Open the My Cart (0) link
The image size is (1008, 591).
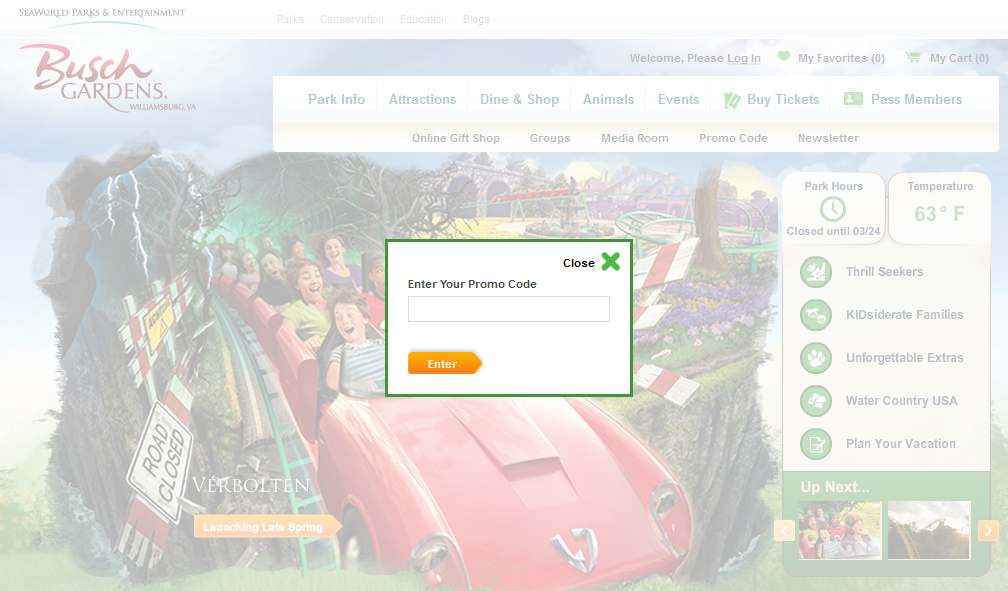[x=959, y=58]
